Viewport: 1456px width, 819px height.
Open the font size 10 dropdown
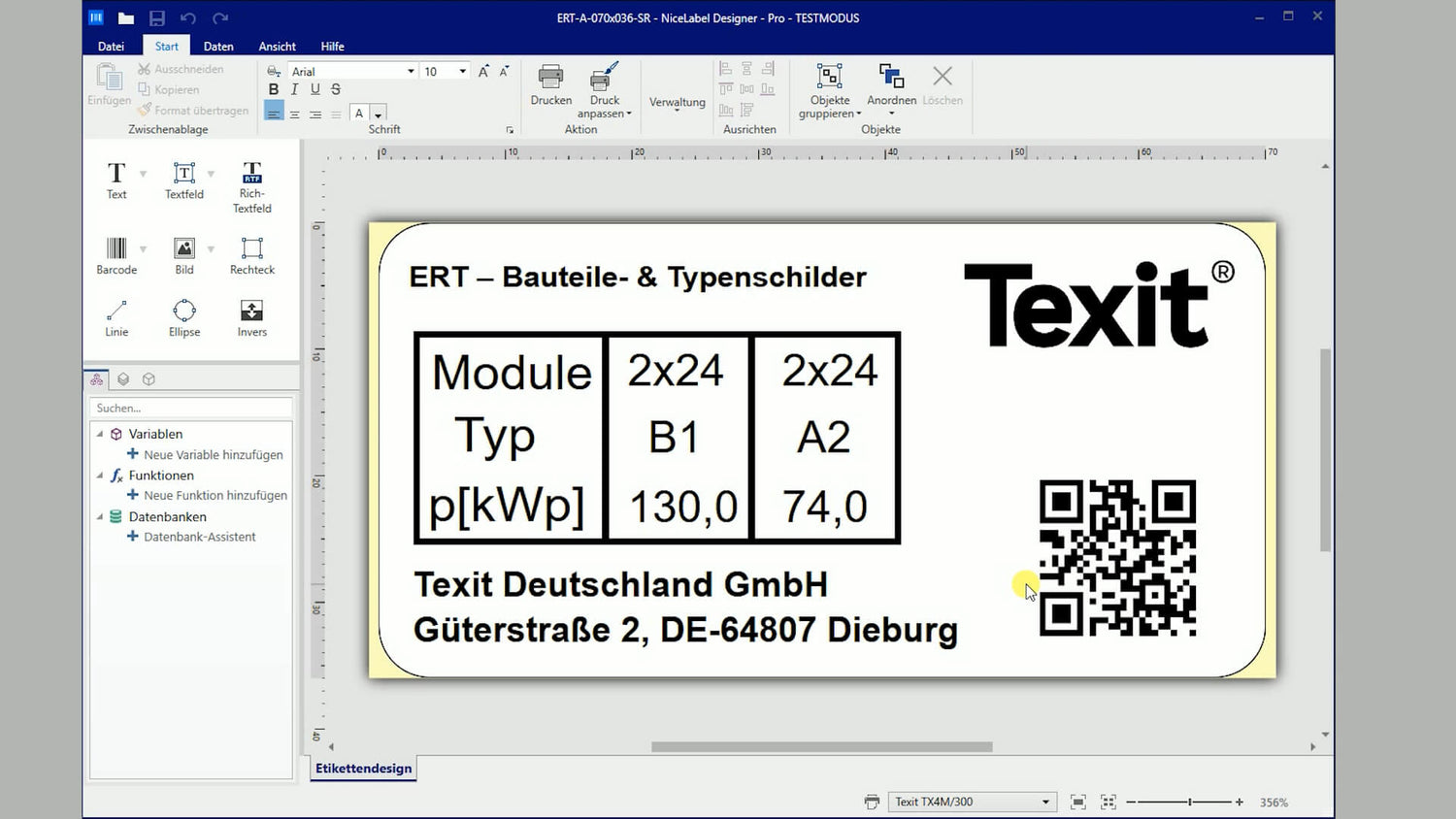[463, 71]
